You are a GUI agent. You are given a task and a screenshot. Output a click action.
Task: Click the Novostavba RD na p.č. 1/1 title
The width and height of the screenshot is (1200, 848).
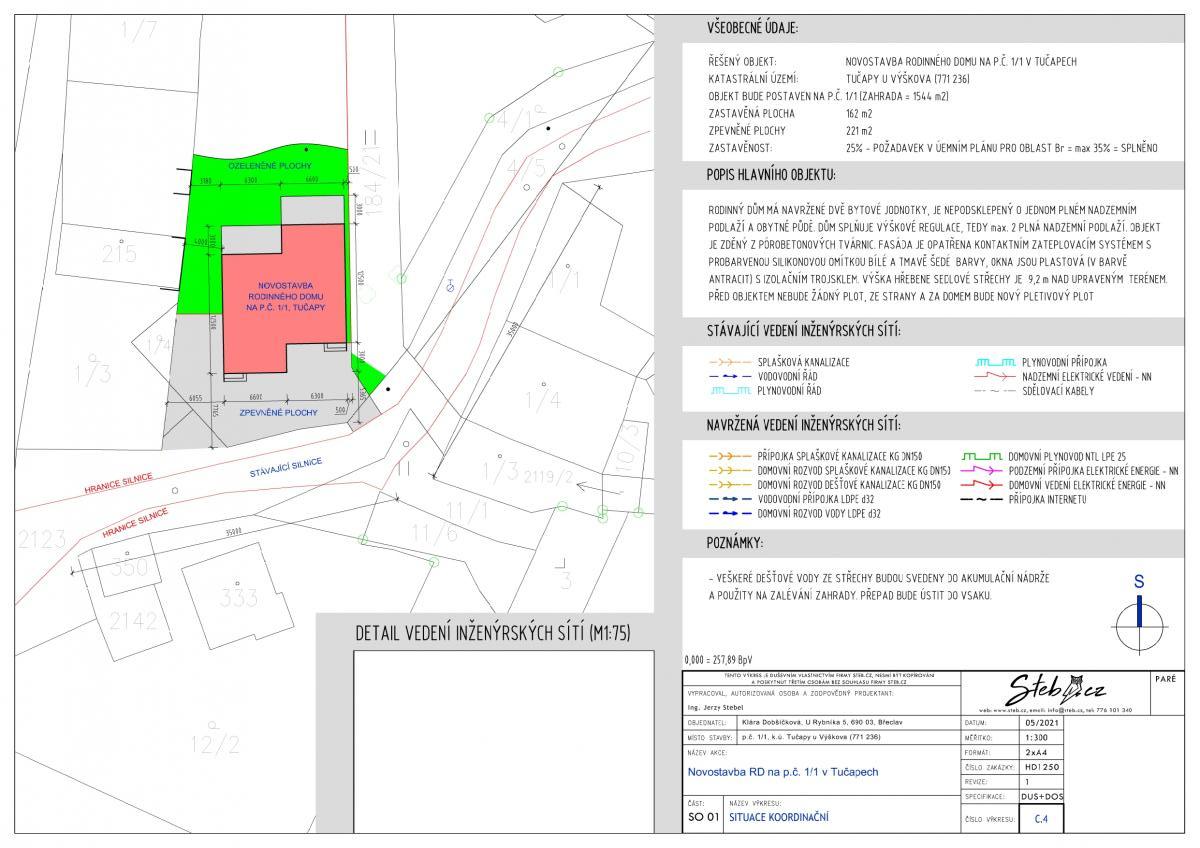click(783, 771)
